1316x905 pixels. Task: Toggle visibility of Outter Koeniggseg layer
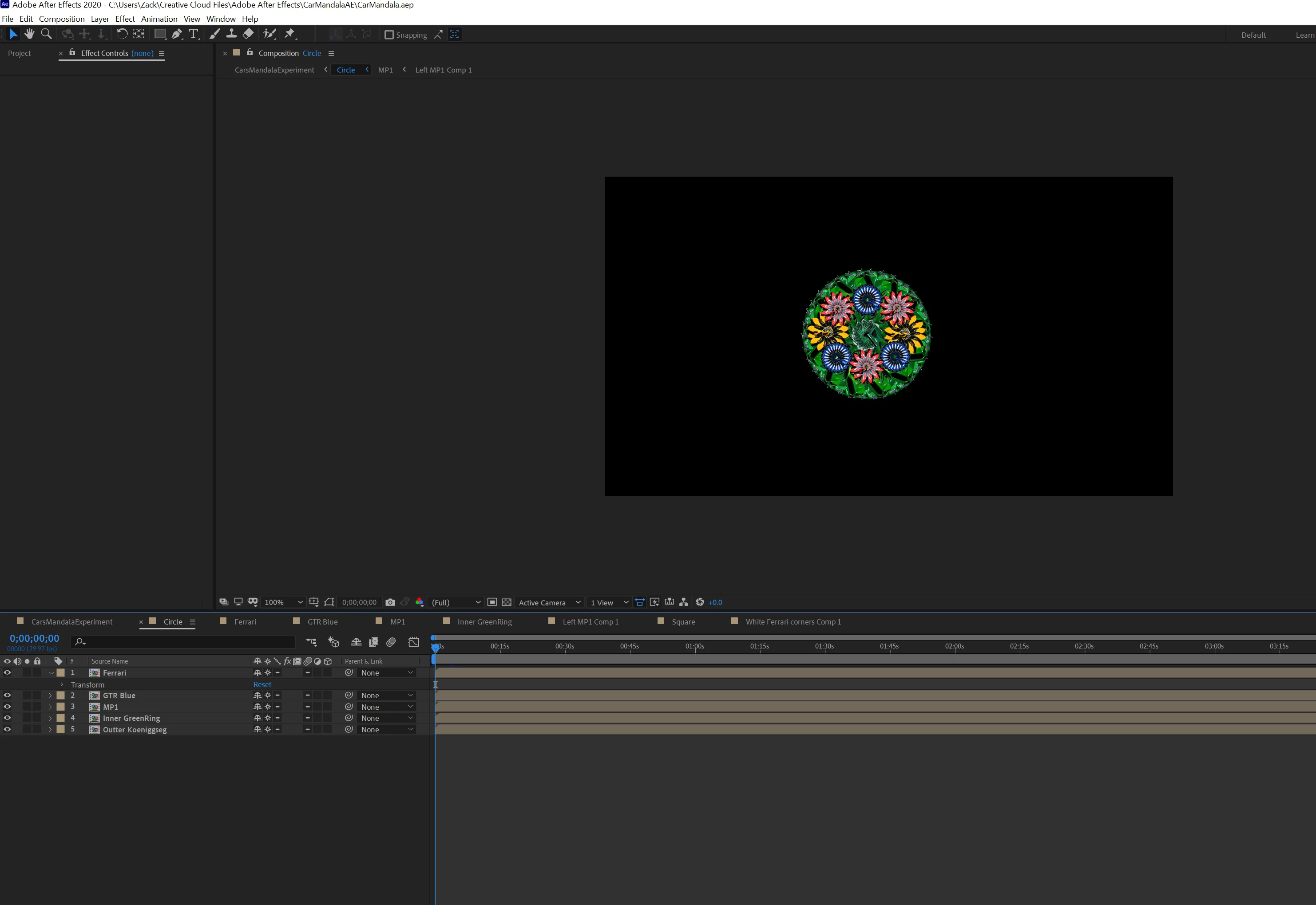[8, 729]
